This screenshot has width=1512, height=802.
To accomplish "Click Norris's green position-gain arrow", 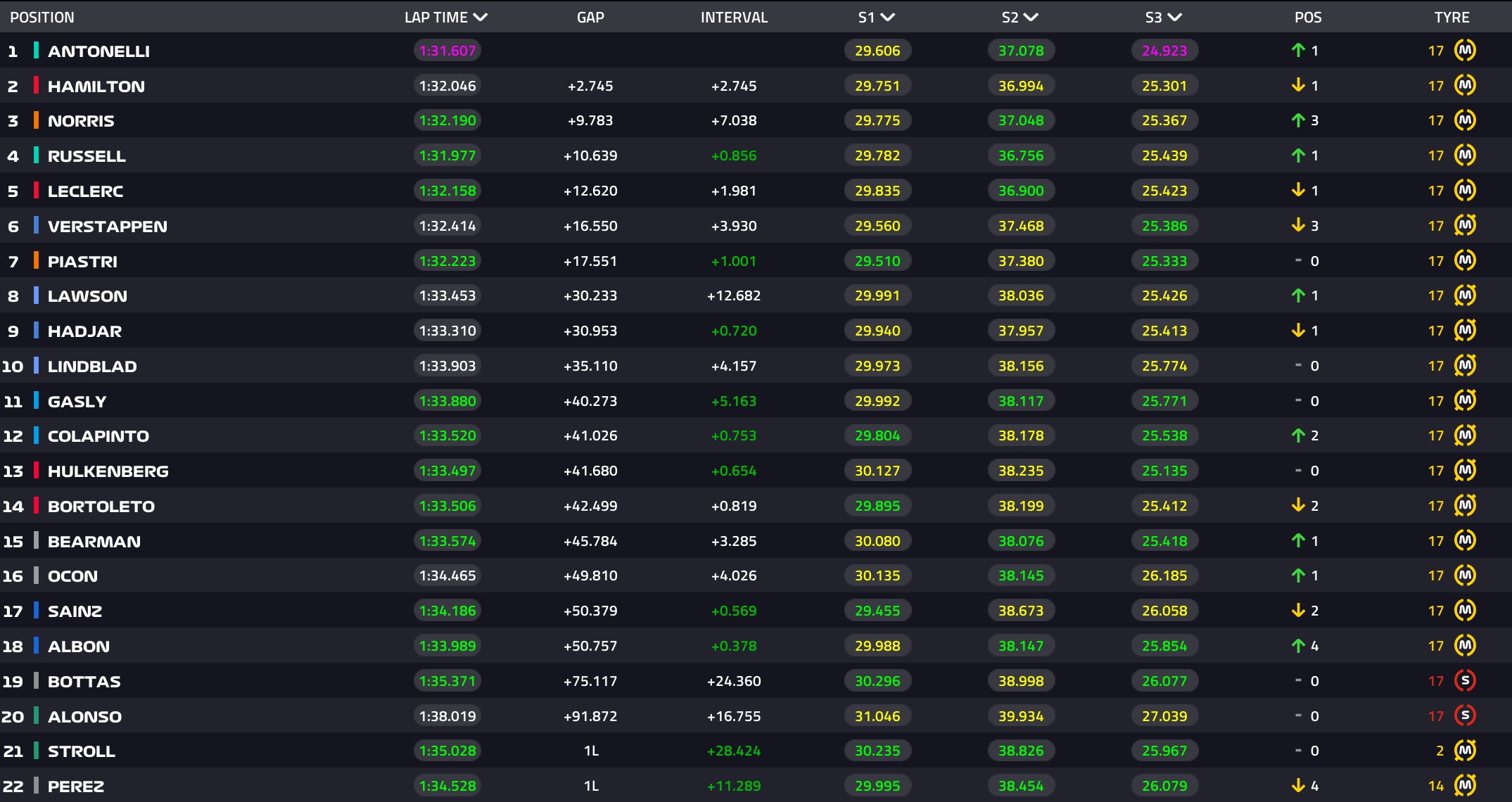I will (x=1298, y=120).
